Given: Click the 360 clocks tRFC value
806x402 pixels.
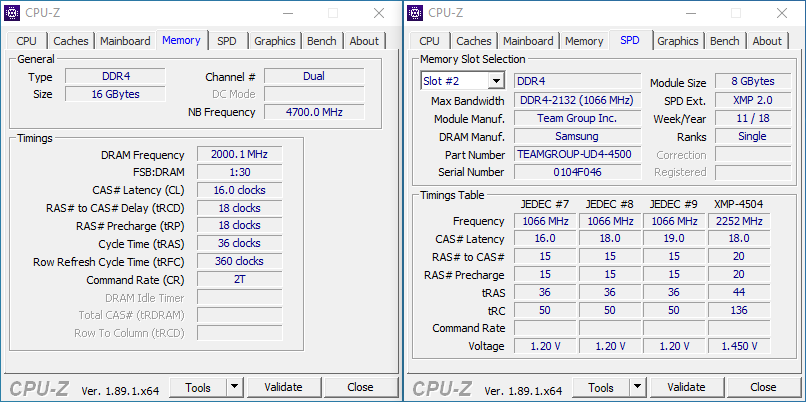Looking at the screenshot, I should tap(240, 261).
